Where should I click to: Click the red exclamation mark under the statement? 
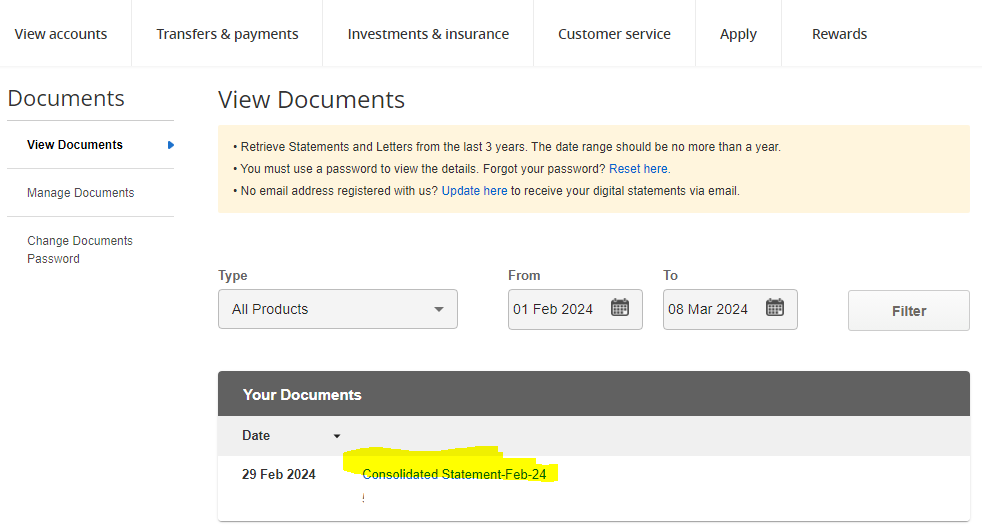(363, 498)
